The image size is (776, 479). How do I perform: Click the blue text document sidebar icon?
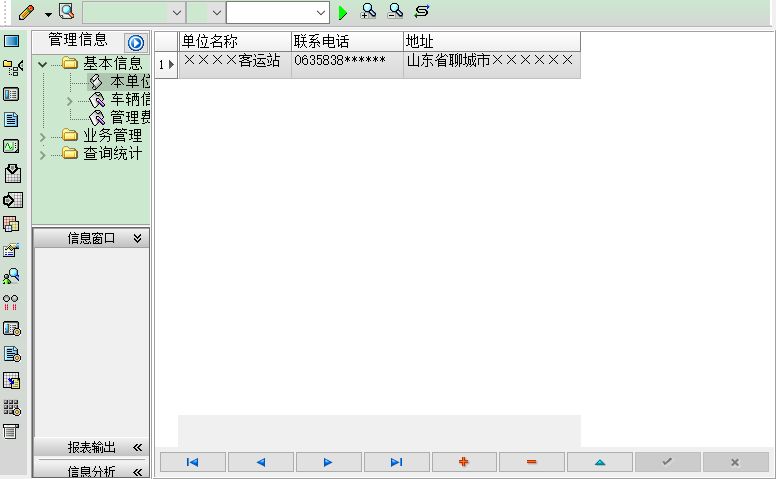coord(11,120)
